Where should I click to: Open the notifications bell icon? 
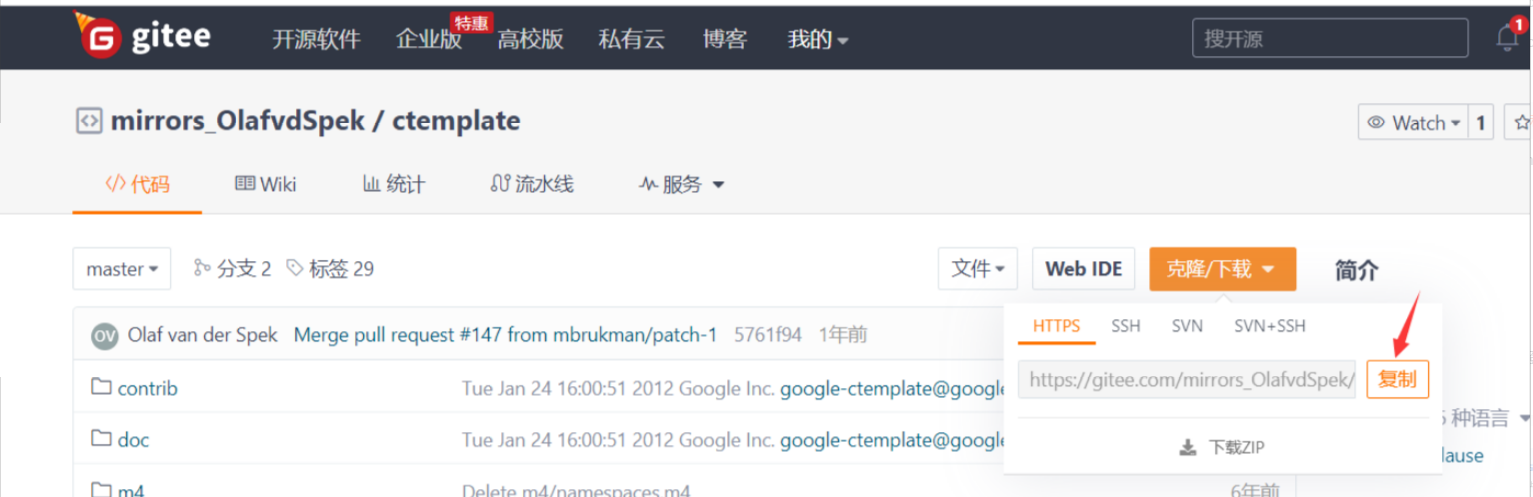(1507, 38)
